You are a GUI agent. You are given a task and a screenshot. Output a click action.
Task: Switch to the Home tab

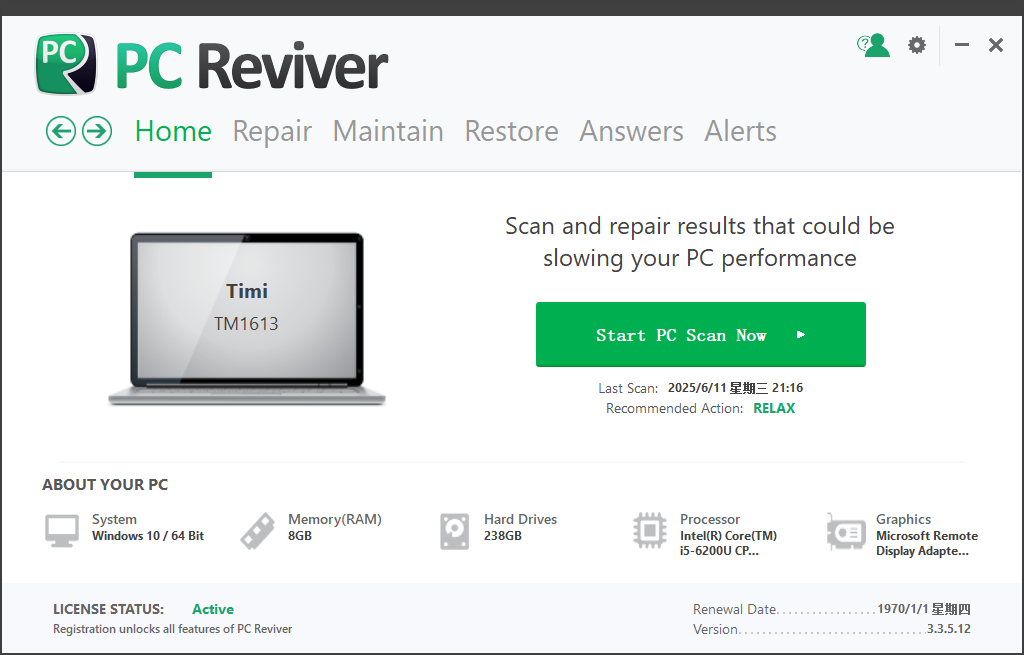coord(173,131)
